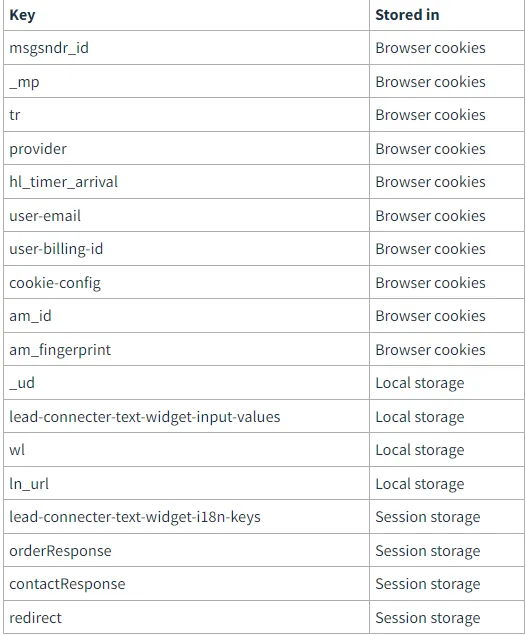Click the contactResponse key
526x635 pixels.
point(67,584)
